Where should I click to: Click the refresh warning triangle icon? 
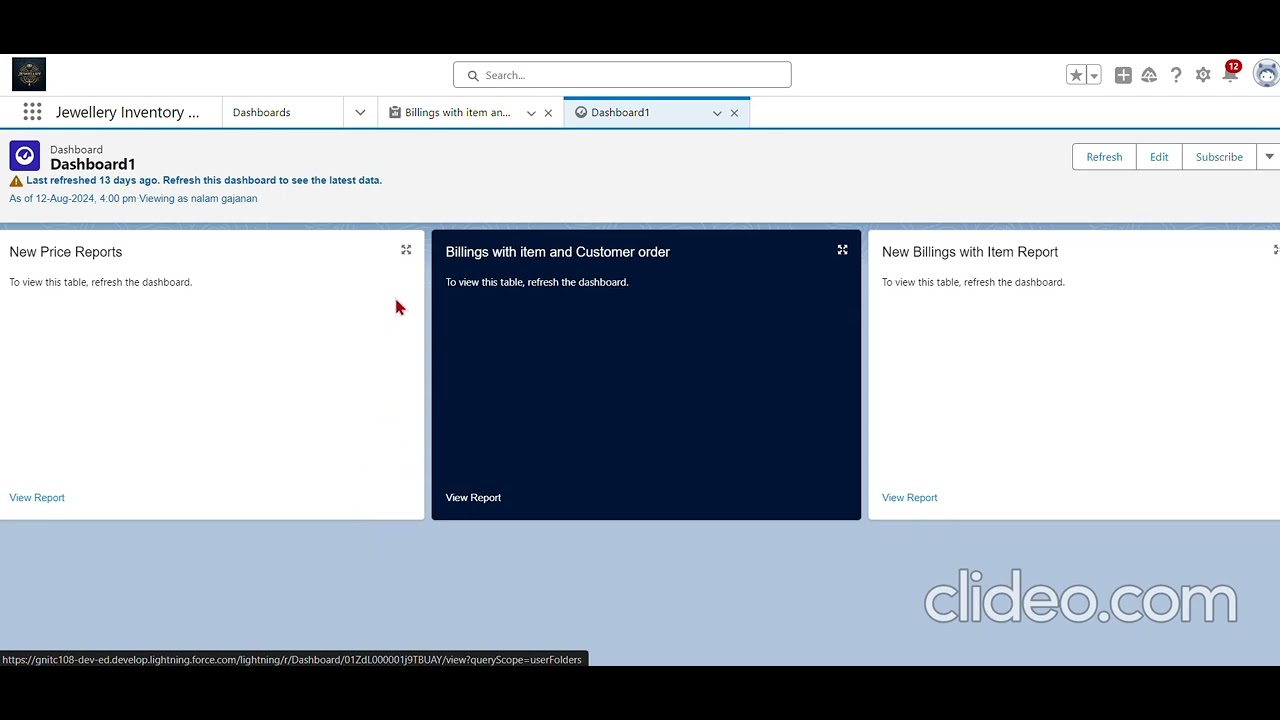(x=16, y=181)
